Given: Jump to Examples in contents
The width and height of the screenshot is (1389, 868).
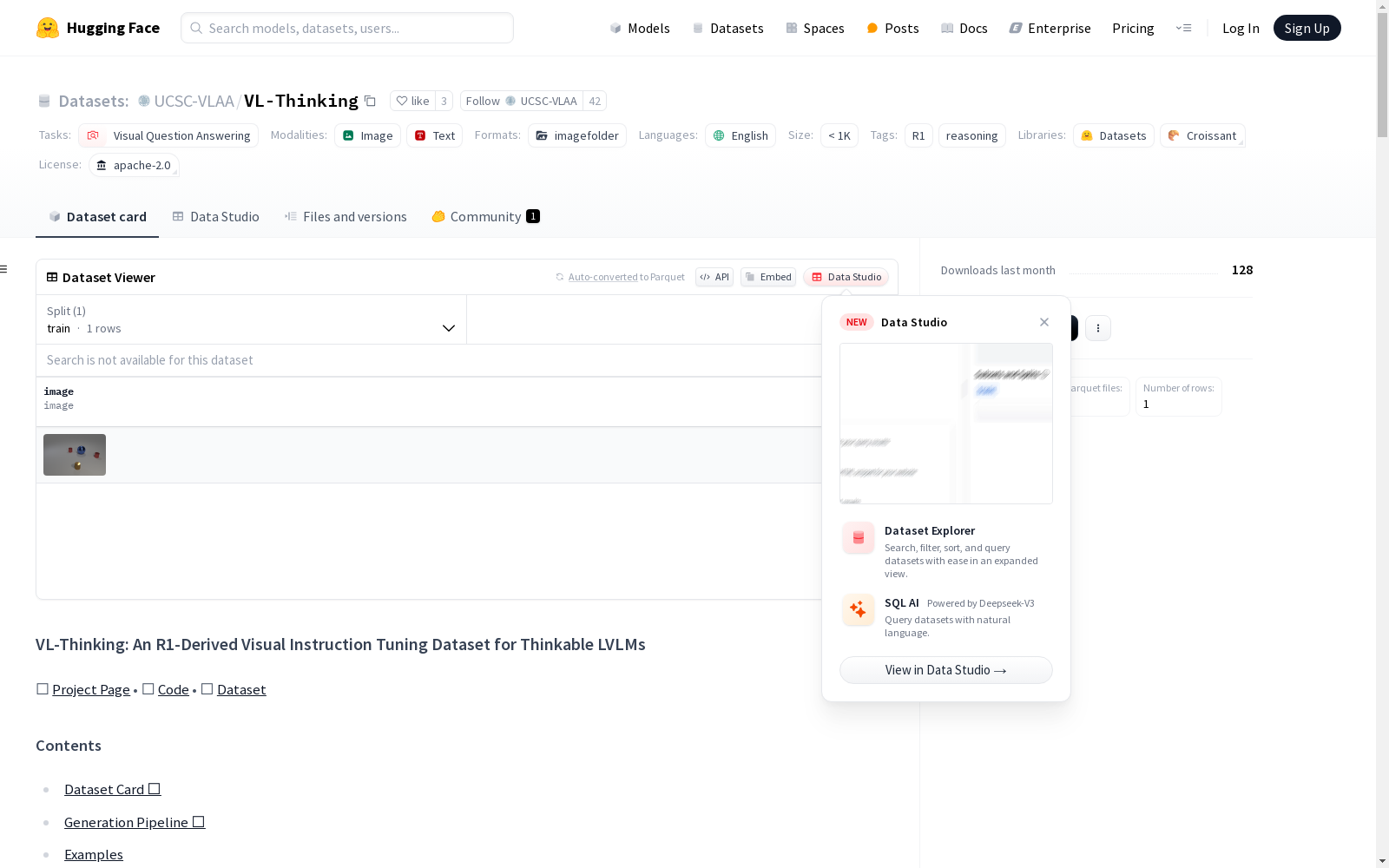Looking at the screenshot, I should click(94, 855).
